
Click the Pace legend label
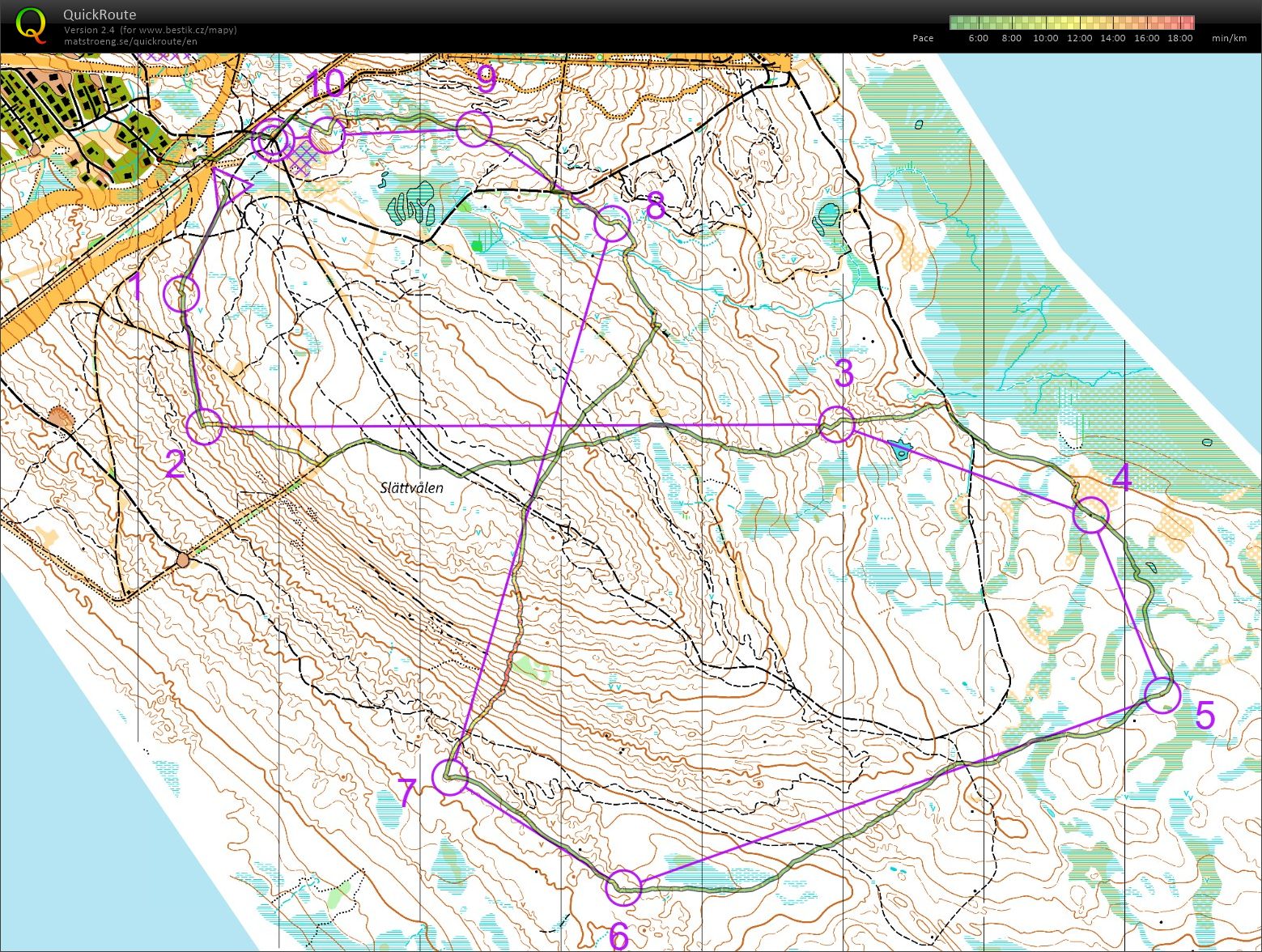pyautogui.click(x=923, y=38)
